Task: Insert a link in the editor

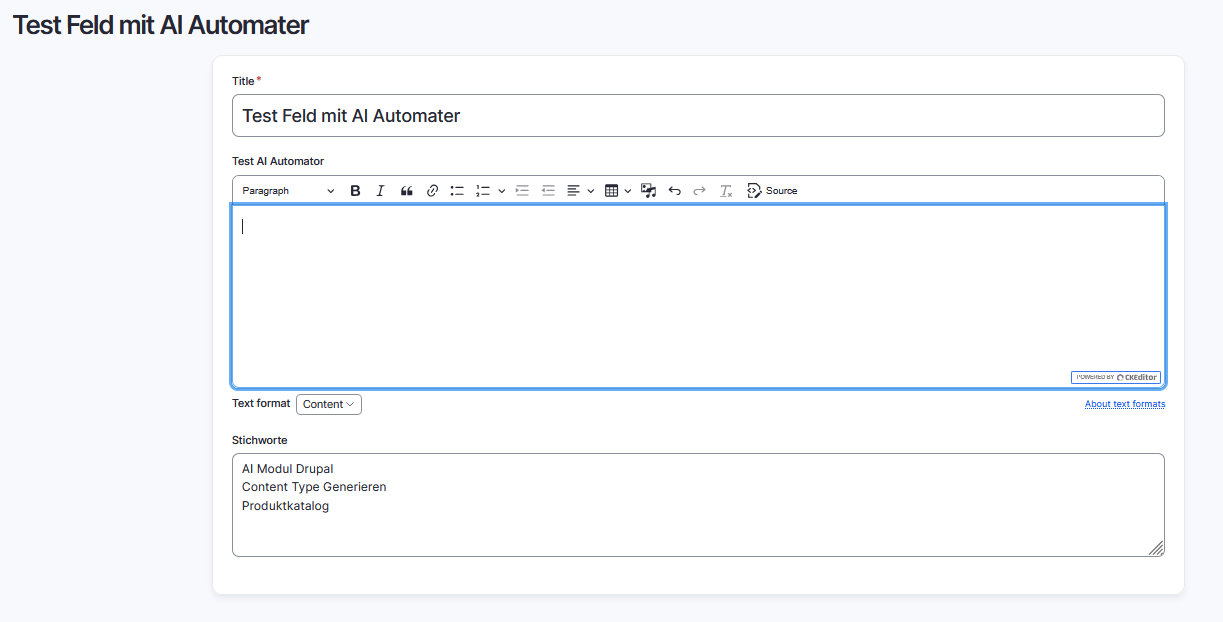Action: pyautogui.click(x=432, y=190)
